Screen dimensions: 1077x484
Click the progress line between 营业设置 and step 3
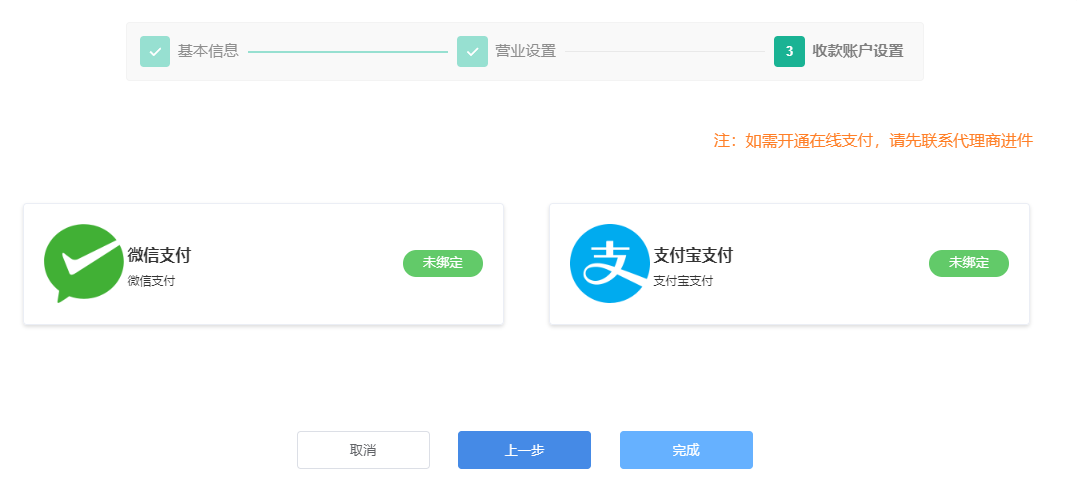coord(664,51)
